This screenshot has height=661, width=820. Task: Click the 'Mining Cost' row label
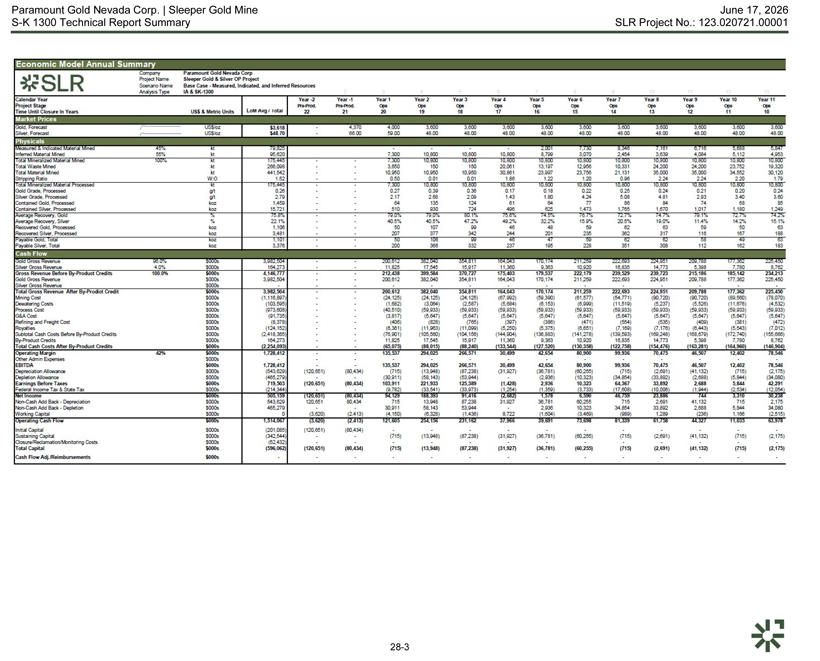pos(28,298)
